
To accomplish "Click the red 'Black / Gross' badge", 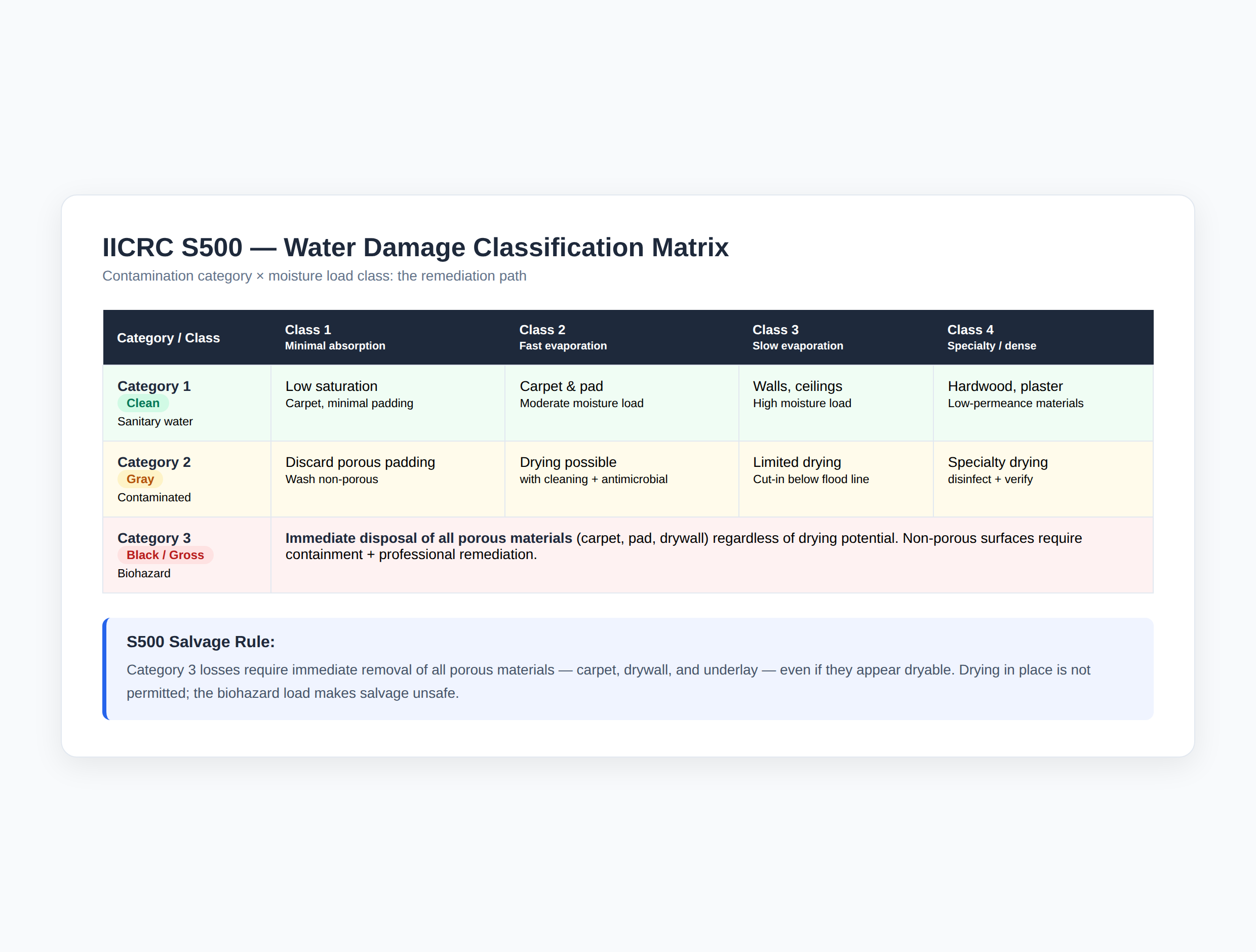I will [x=165, y=555].
